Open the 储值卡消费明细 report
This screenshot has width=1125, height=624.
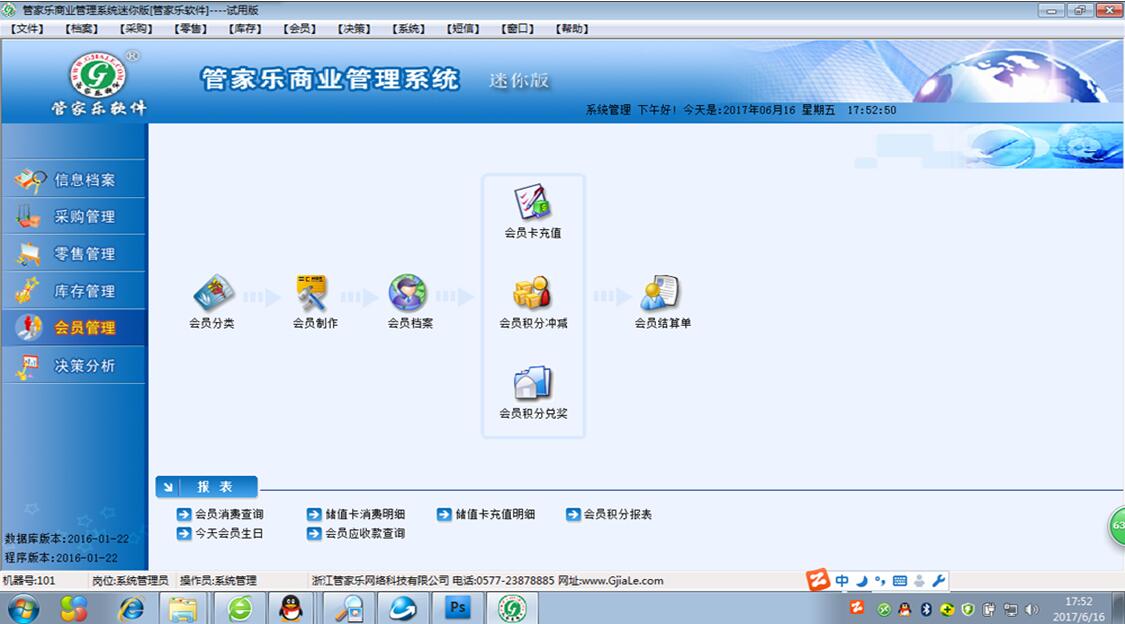tap(356, 514)
